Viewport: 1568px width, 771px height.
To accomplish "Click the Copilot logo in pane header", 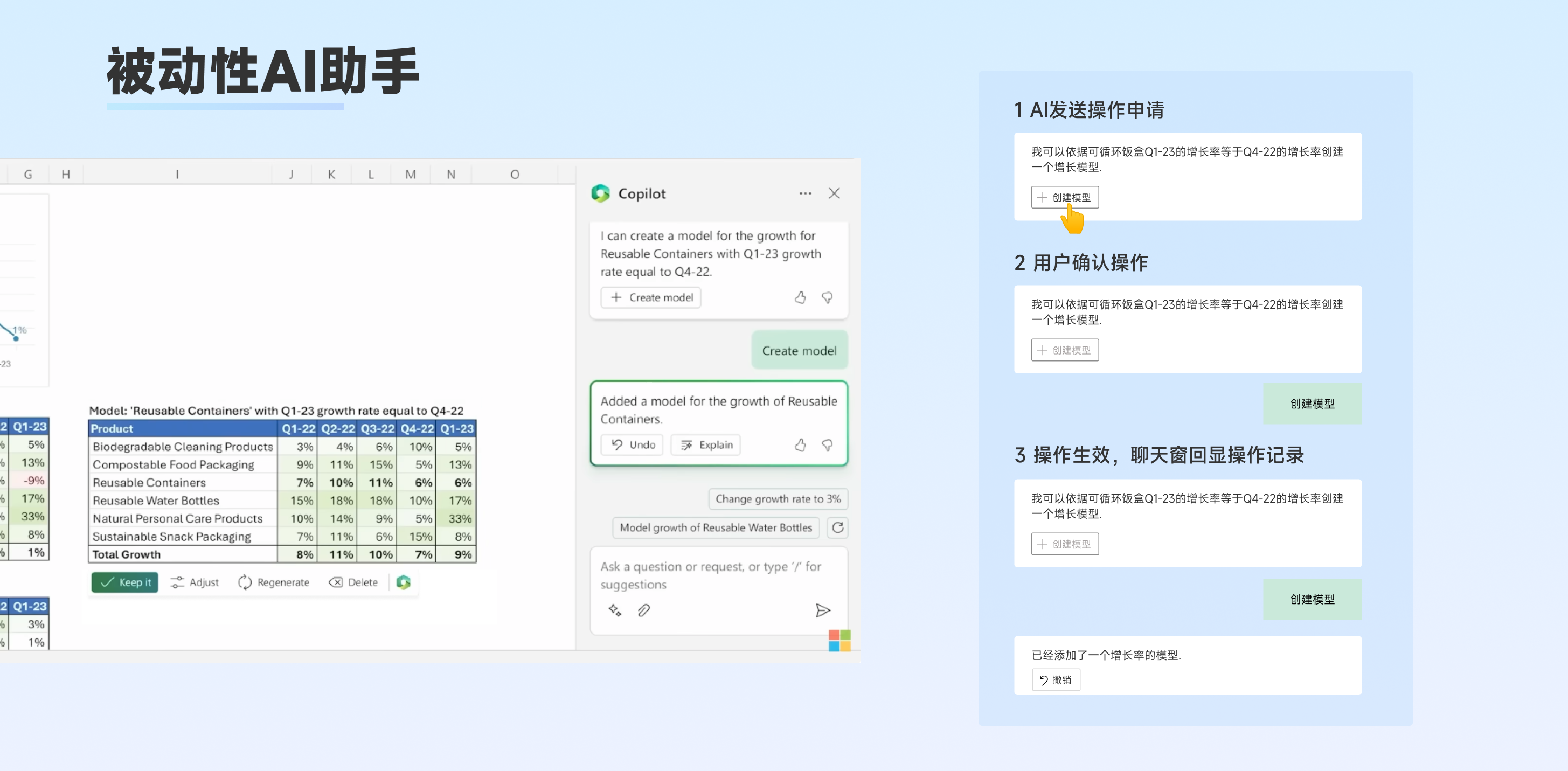I will point(600,193).
